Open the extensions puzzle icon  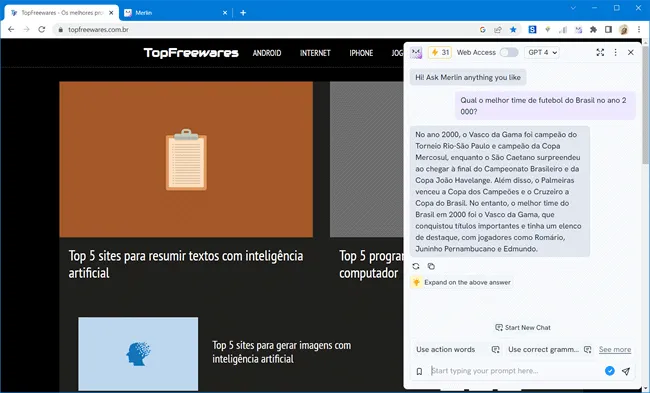click(x=593, y=29)
